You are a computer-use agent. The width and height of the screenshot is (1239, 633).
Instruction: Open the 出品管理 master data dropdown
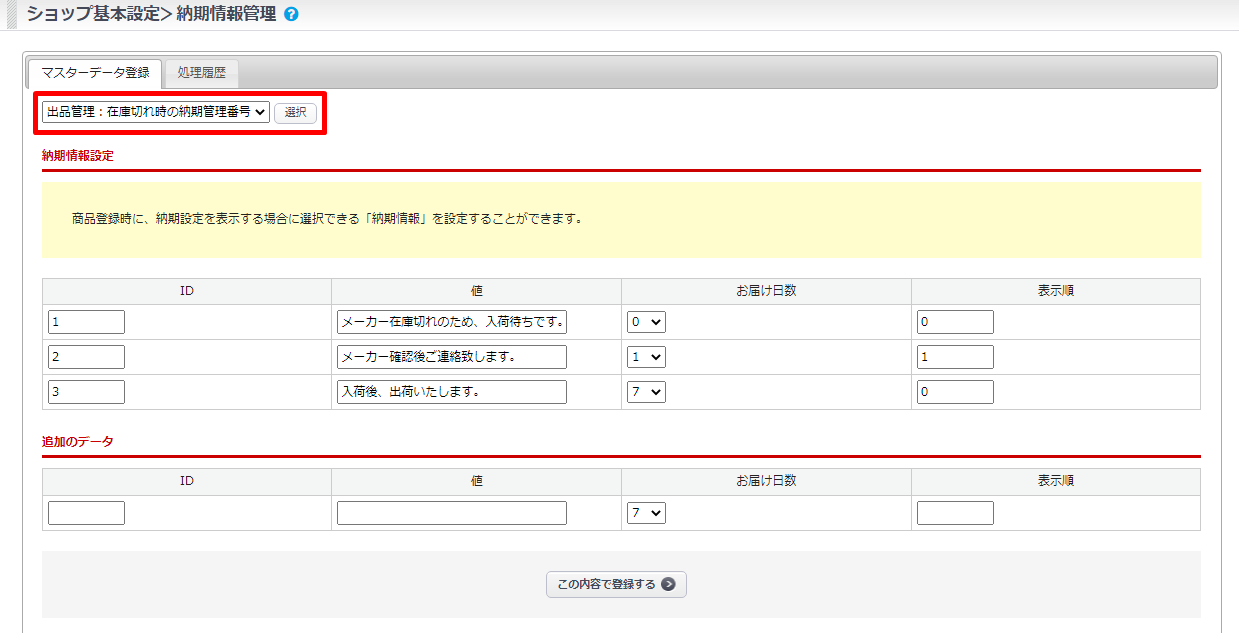pyautogui.click(x=156, y=112)
